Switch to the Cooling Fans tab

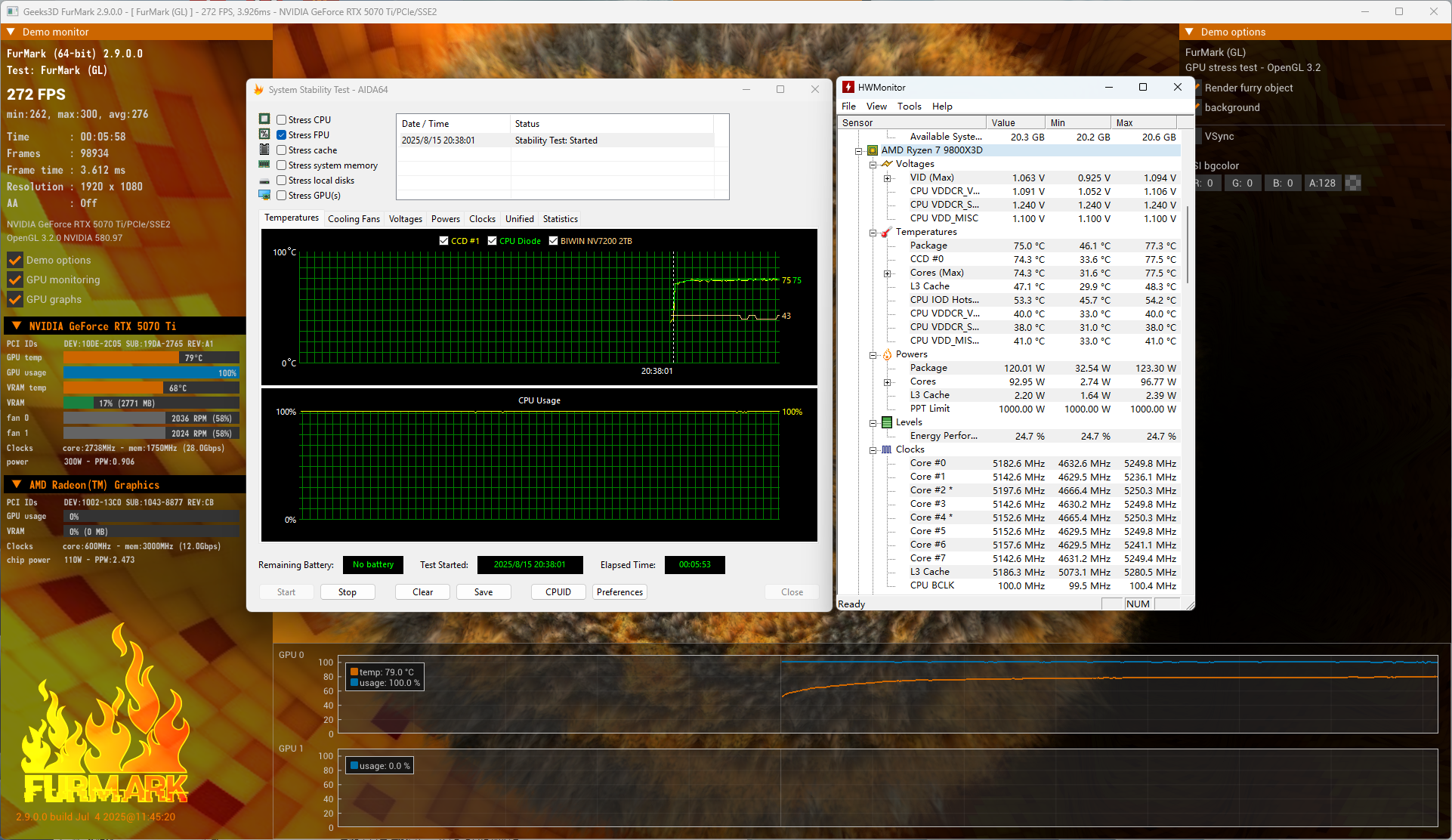tap(354, 219)
